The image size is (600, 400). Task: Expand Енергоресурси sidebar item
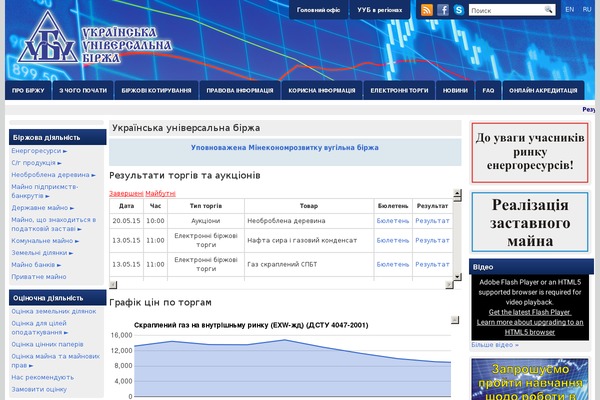(x=39, y=151)
